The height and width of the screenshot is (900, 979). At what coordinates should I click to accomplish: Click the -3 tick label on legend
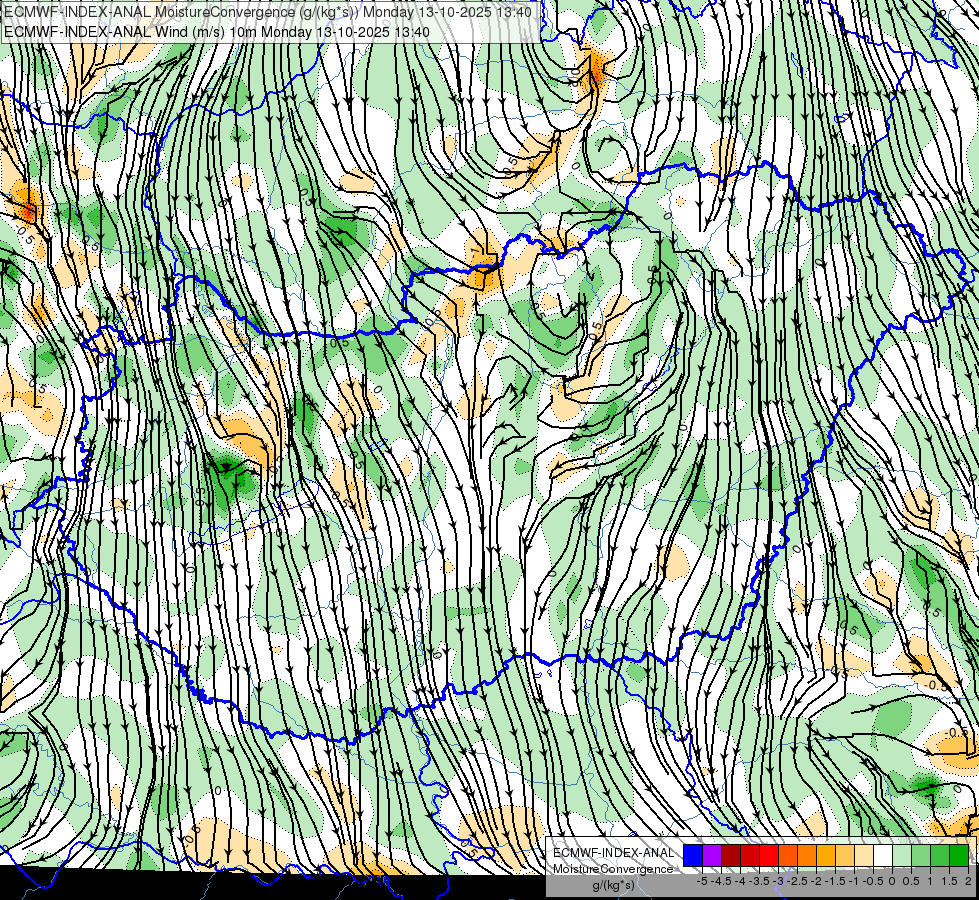click(779, 881)
